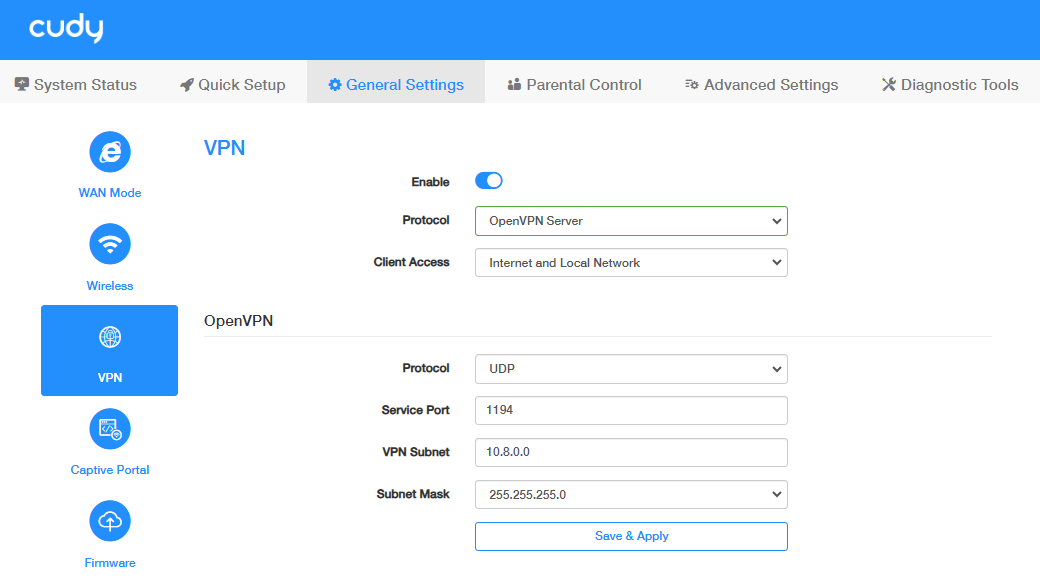Open the Captive Portal icon

coord(110,429)
